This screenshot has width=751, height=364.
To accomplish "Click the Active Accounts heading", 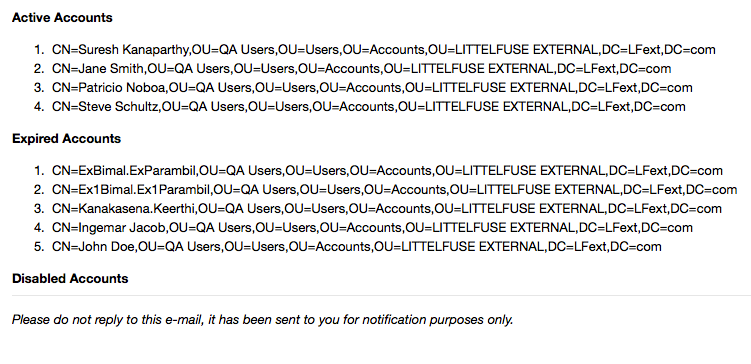I will 62,18.
